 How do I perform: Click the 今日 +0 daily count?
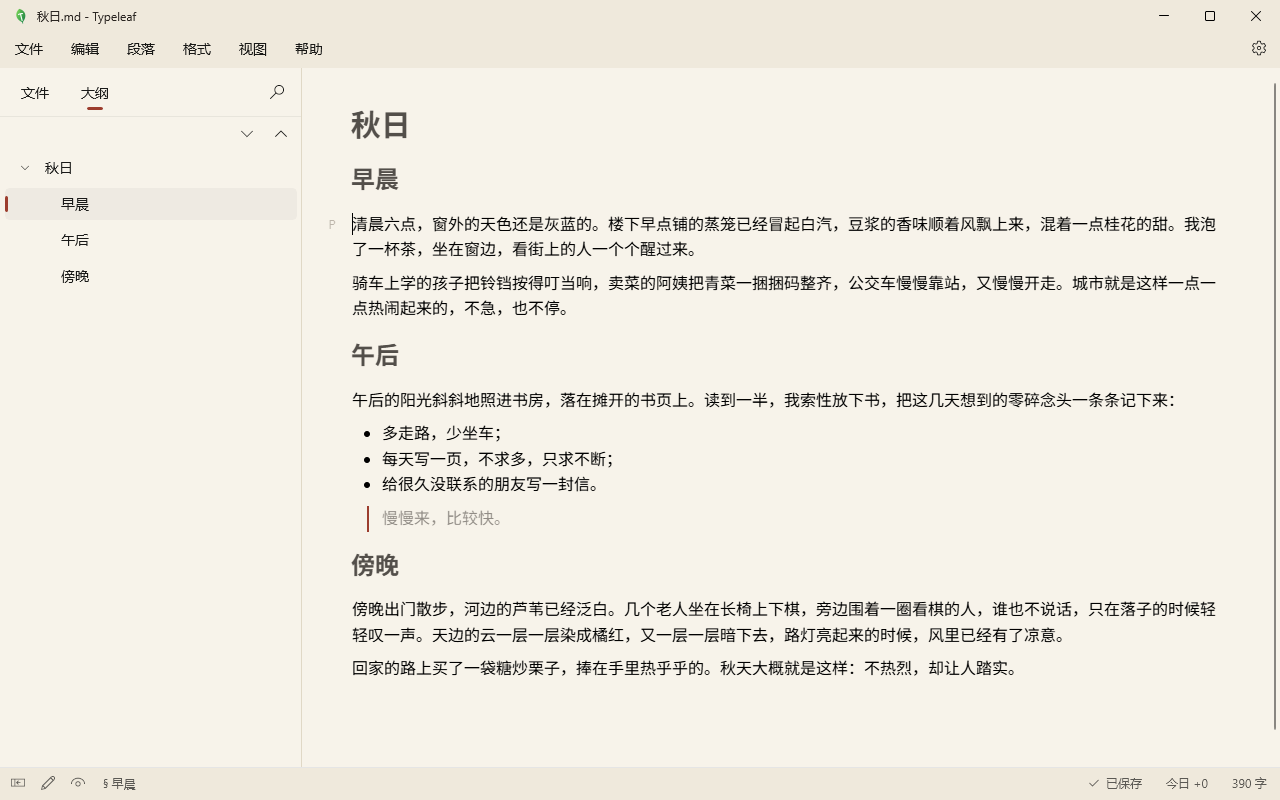pyautogui.click(x=1187, y=784)
